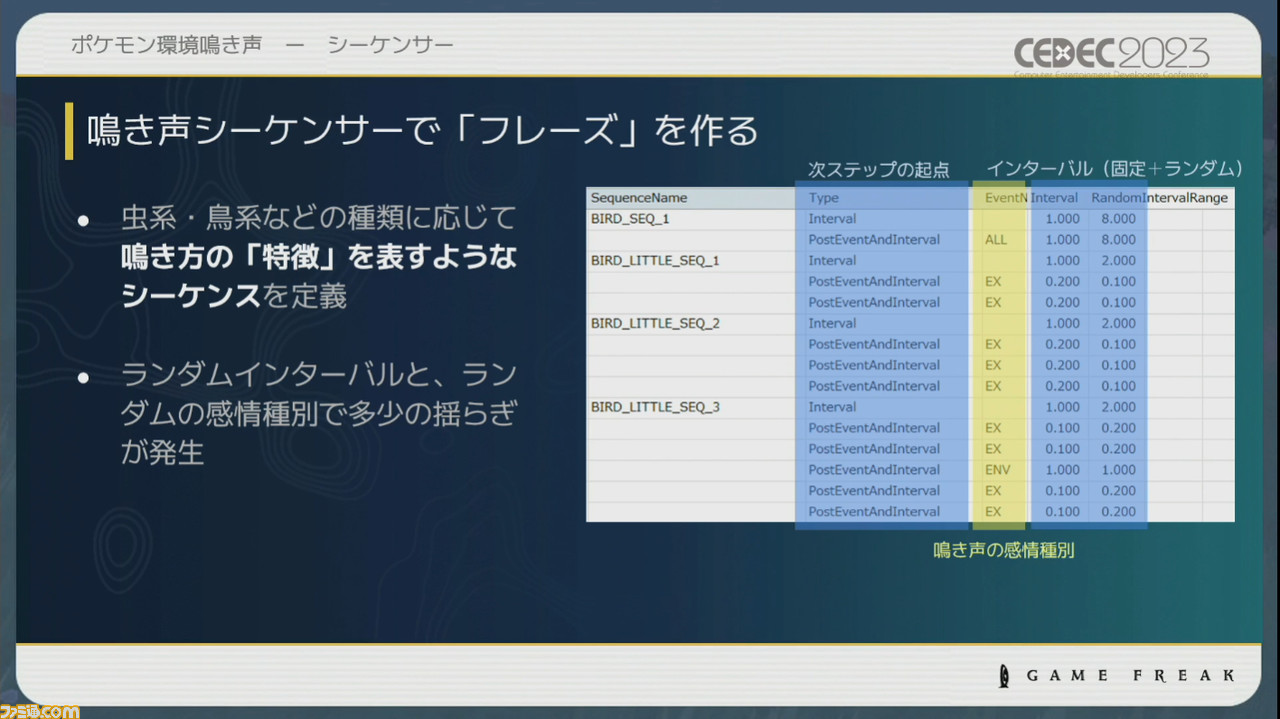Click the lower ファミ通.com corner watermark
The height and width of the screenshot is (719, 1280).
pyautogui.click(x=40, y=712)
